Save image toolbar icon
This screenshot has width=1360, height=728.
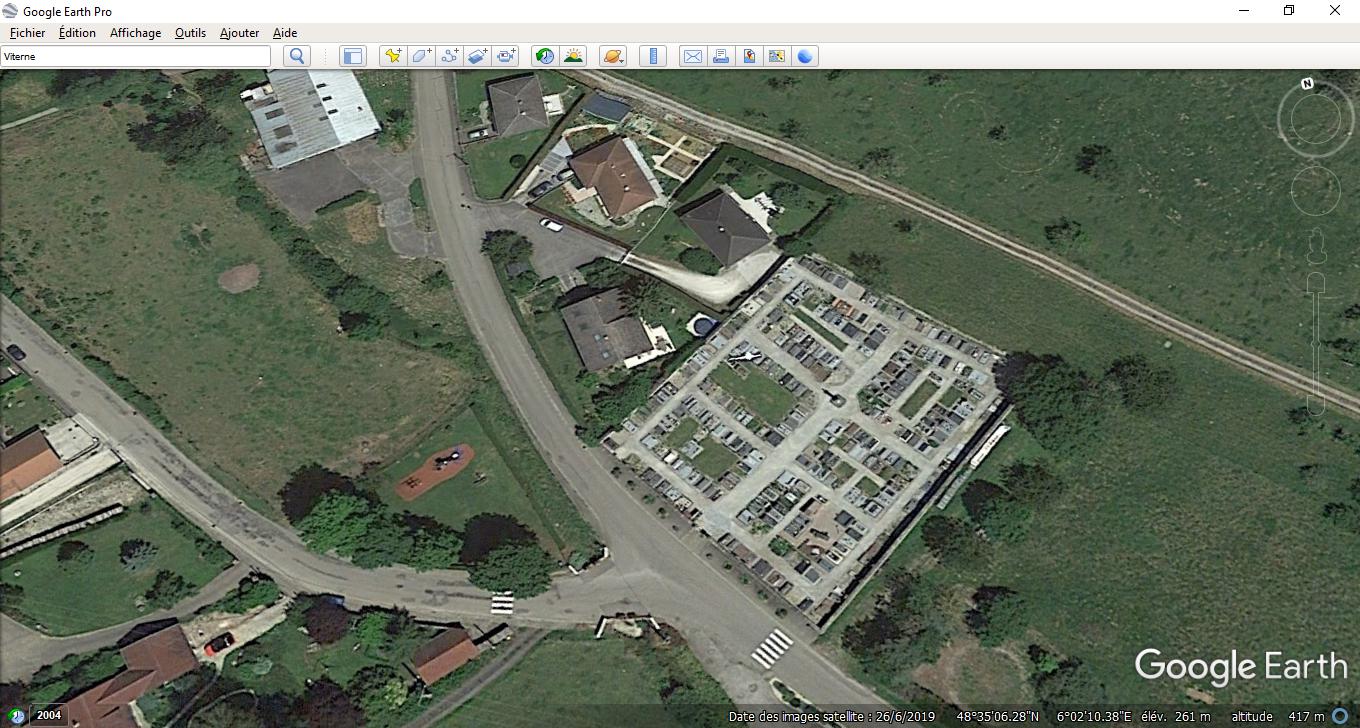pyautogui.click(x=748, y=56)
